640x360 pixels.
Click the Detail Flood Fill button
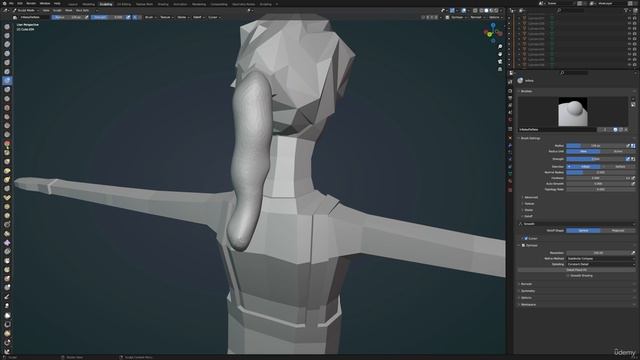click(576, 270)
